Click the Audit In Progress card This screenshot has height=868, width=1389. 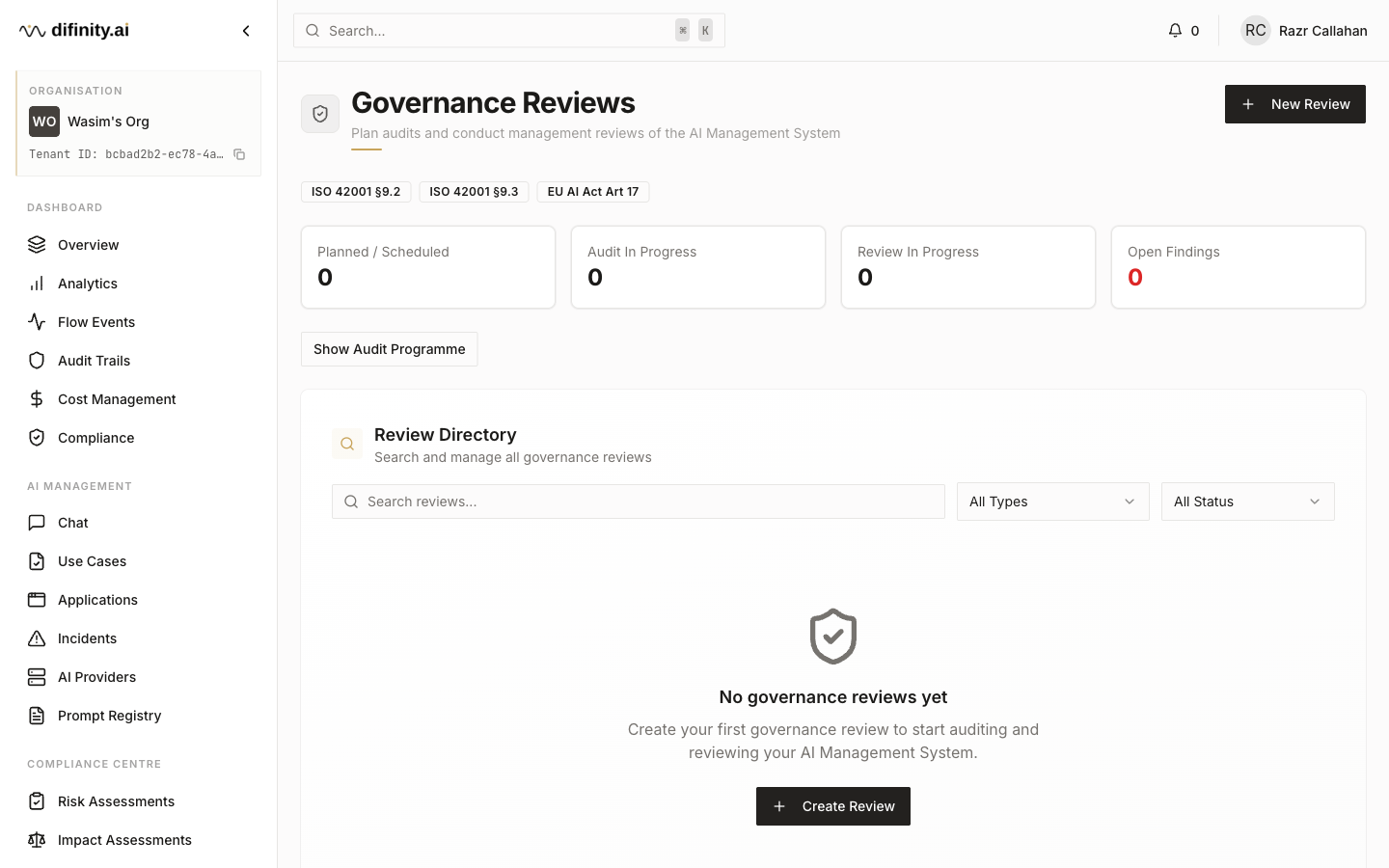(x=698, y=267)
